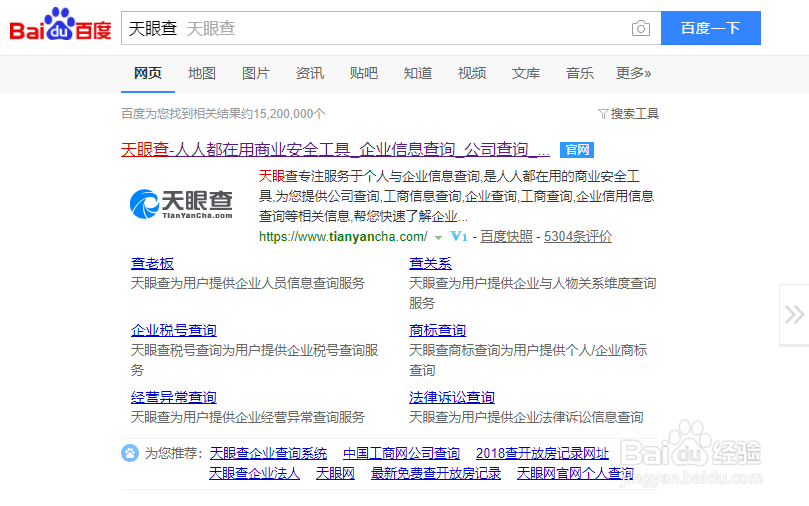Open the https://www.tianyancha.com/ URL
Screen dimensions: 809x506
343,237
